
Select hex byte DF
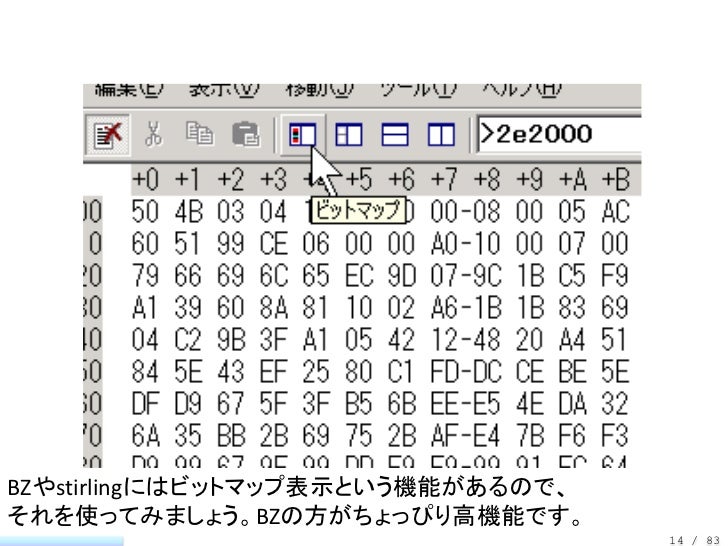(x=145, y=403)
